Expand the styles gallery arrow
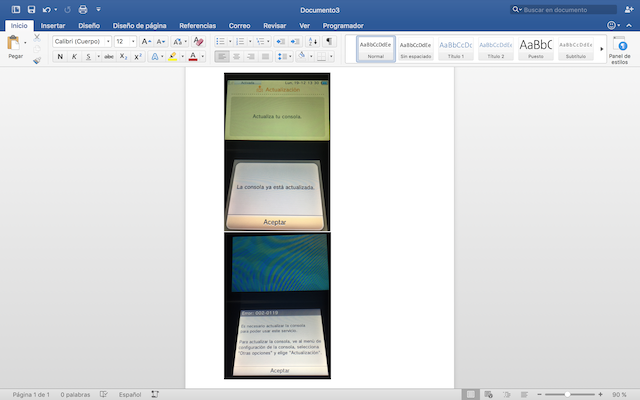The width and height of the screenshot is (640, 400). pos(601,49)
